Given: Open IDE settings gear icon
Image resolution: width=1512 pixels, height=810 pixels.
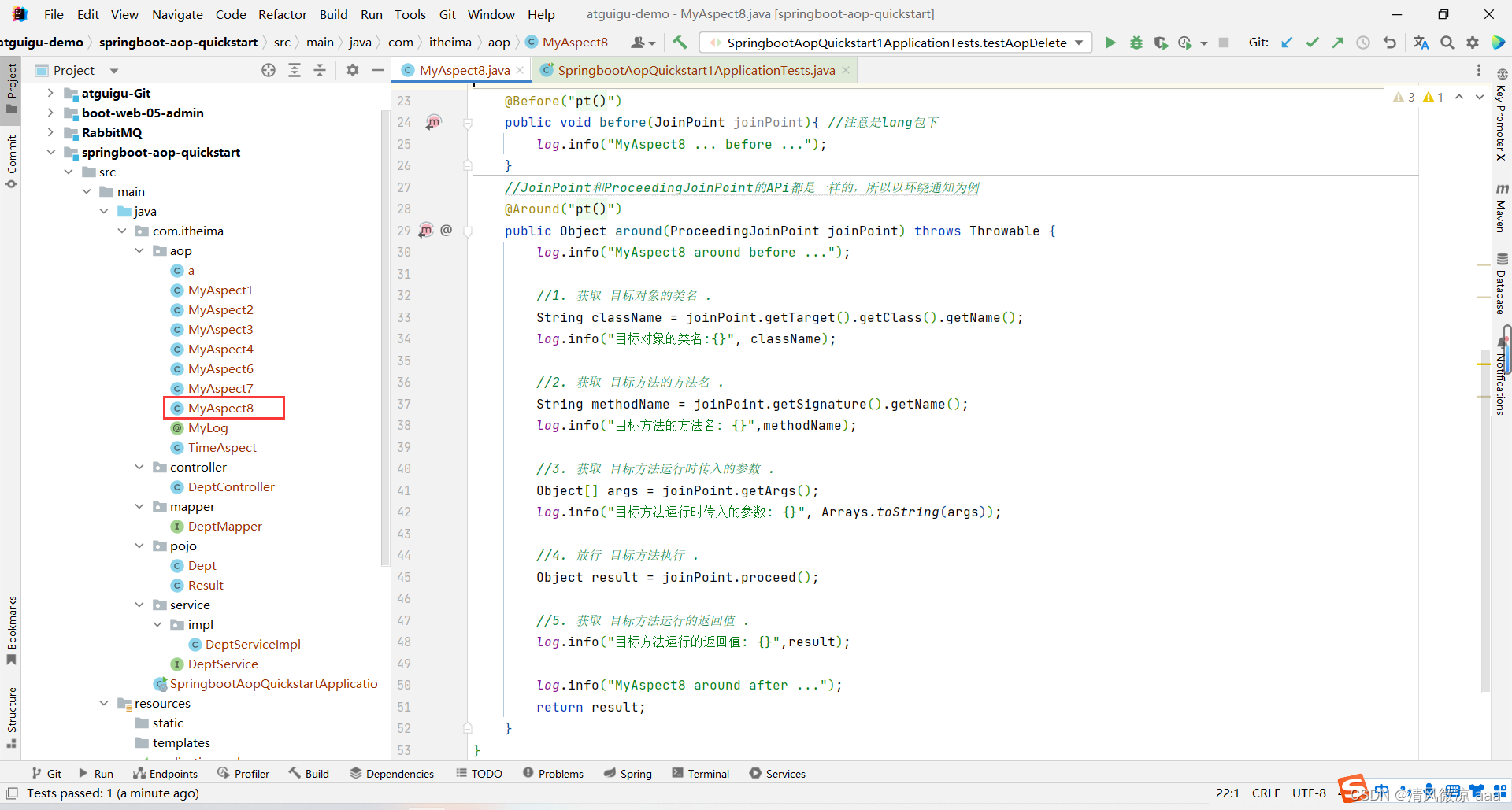Looking at the screenshot, I should coord(1473,43).
